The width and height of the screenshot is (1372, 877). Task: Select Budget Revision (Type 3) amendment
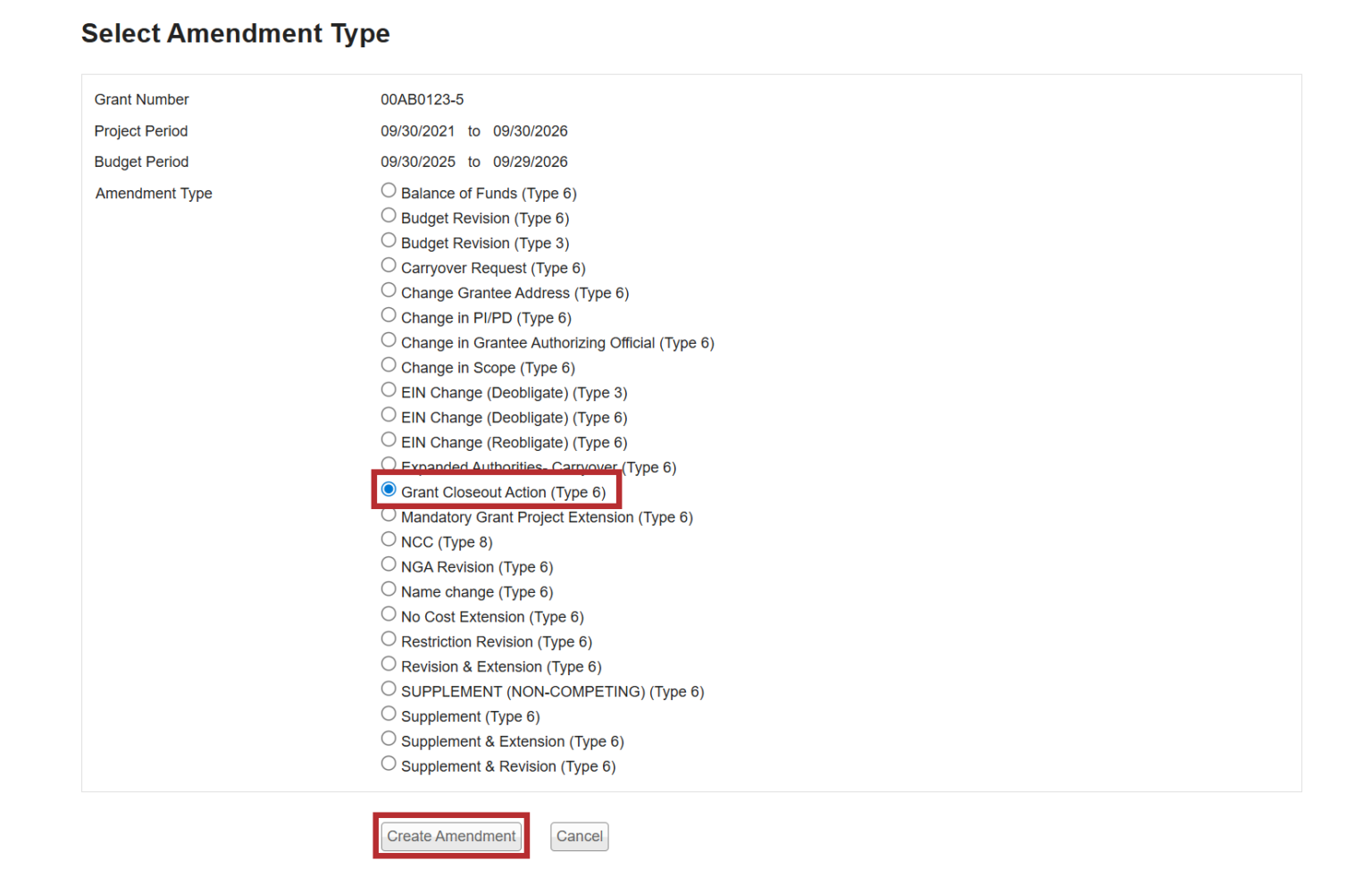tap(389, 241)
